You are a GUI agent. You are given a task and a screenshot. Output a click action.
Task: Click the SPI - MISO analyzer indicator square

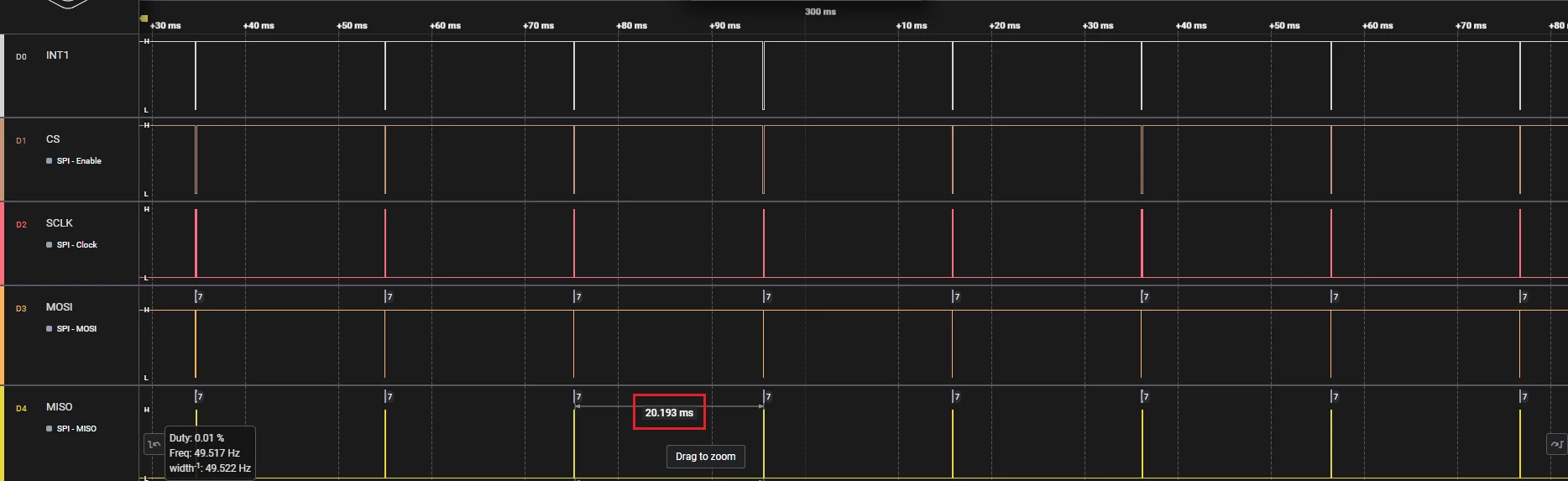pyautogui.click(x=50, y=429)
